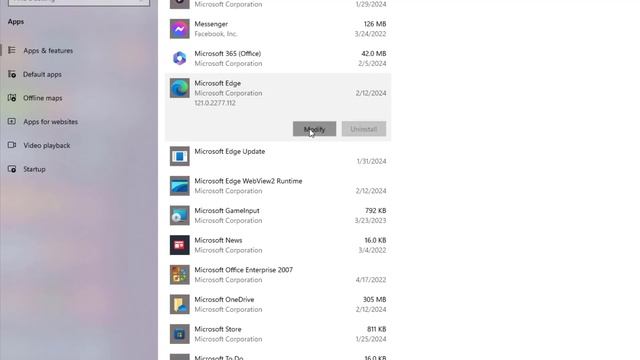The image size is (640, 360).
Task: Click the Microsoft OneDrive icon
Action: pos(180,304)
